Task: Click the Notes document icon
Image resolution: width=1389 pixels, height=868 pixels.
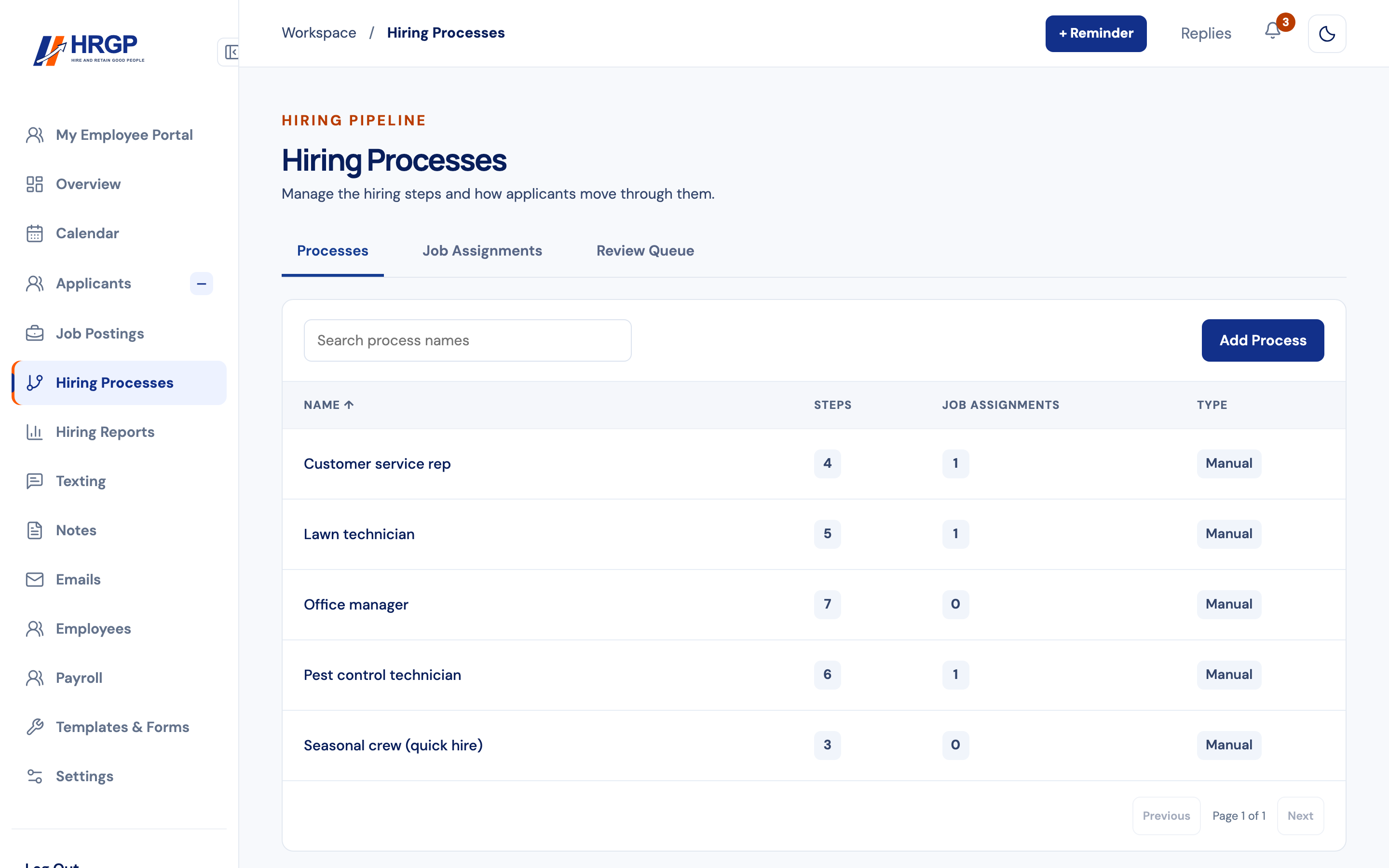Action: (34, 530)
